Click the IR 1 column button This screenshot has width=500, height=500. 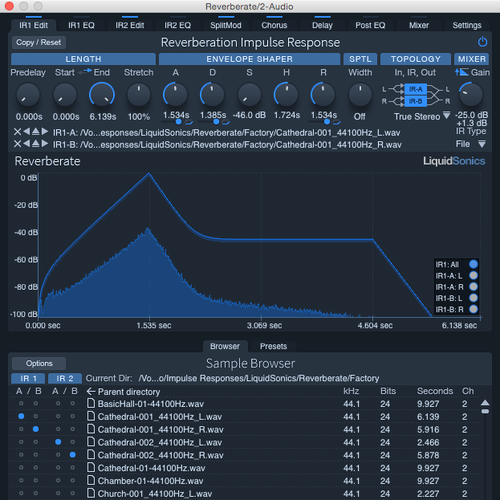28,378
